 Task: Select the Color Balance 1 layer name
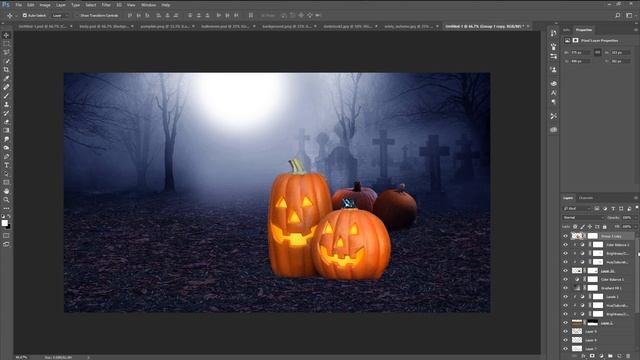[612, 280]
